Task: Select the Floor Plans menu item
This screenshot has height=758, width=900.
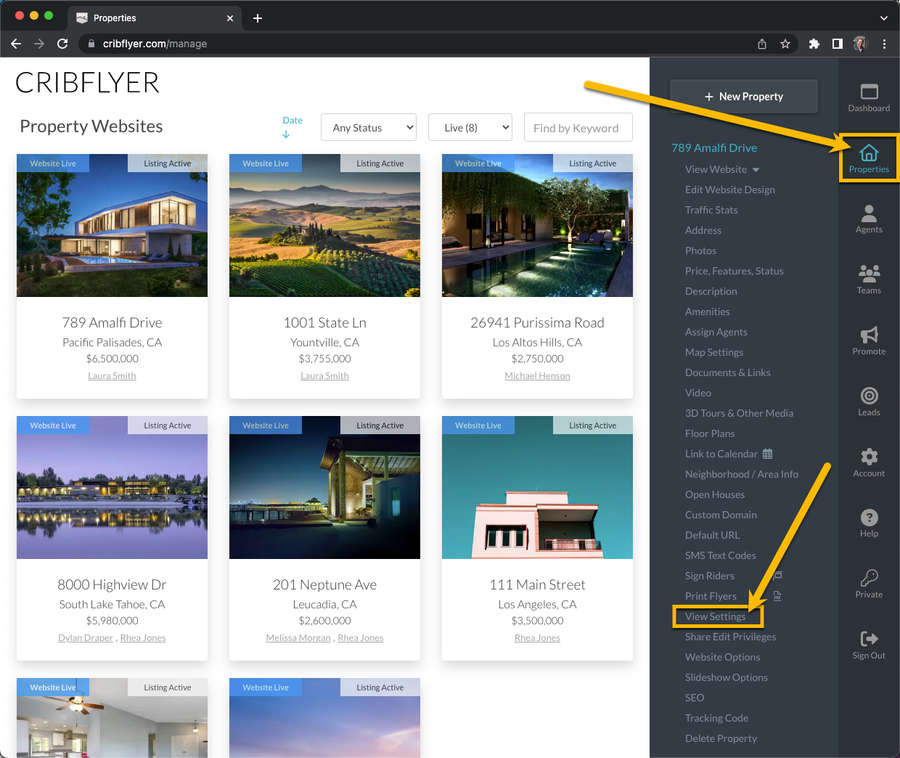Action: 709,434
